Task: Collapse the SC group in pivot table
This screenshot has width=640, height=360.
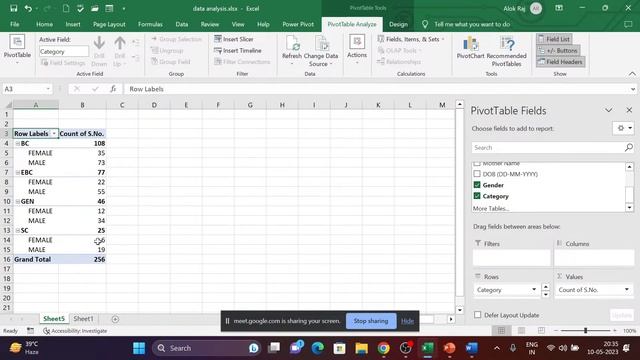Action: pos(18,230)
